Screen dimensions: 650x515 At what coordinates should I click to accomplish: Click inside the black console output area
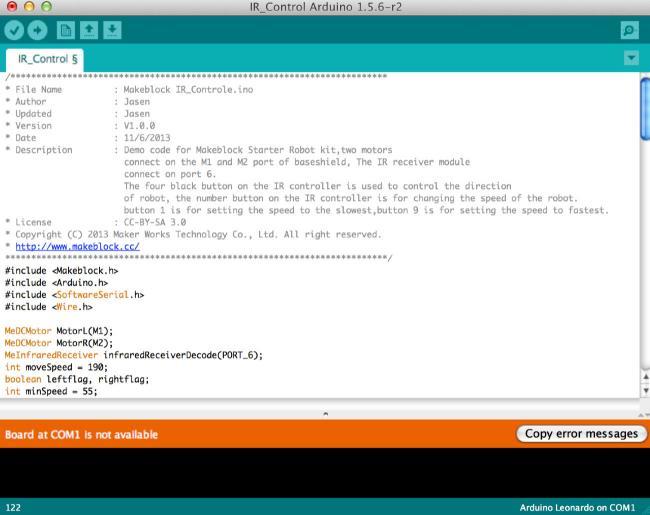(x=325, y=472)
